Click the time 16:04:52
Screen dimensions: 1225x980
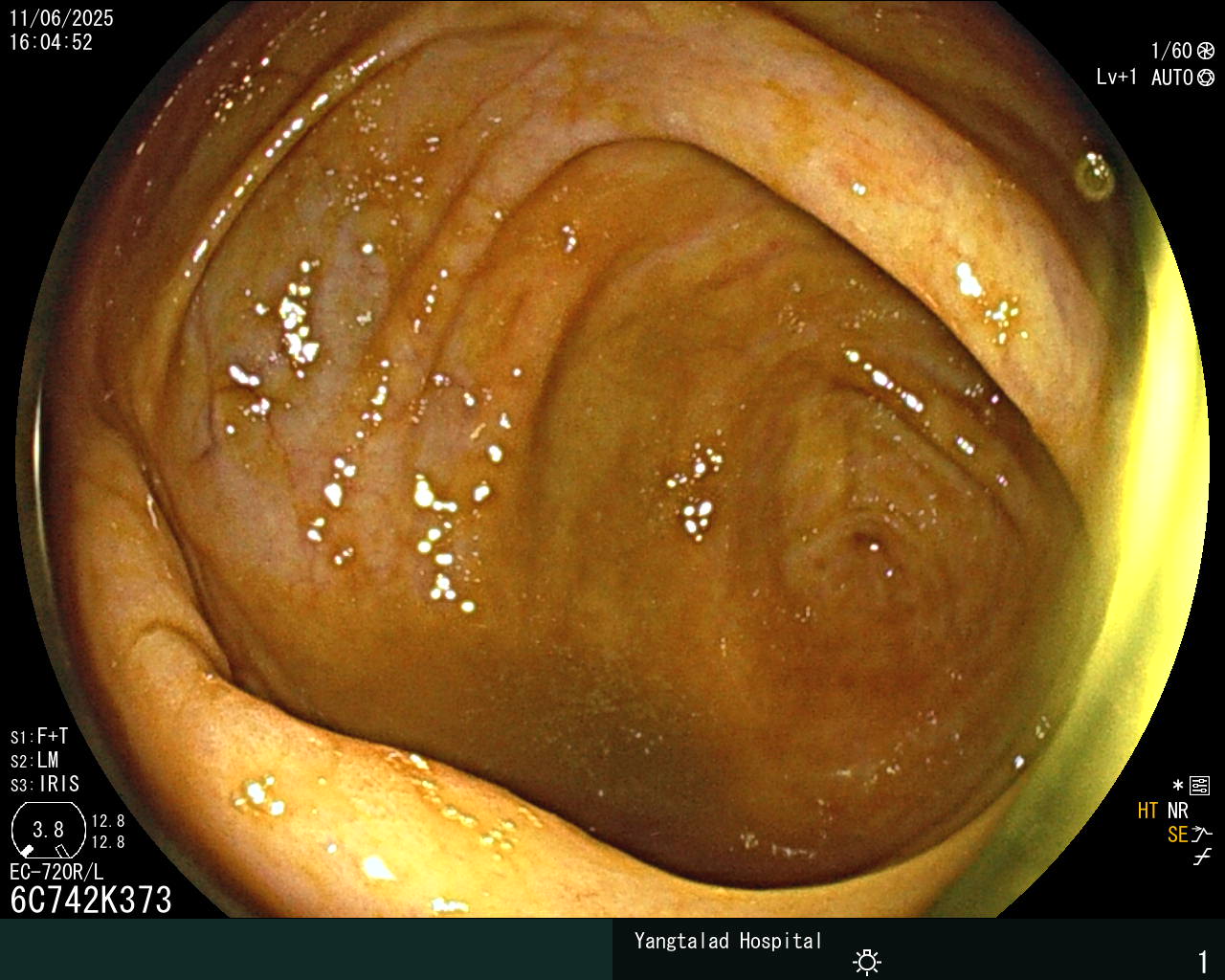coord(51,42)
